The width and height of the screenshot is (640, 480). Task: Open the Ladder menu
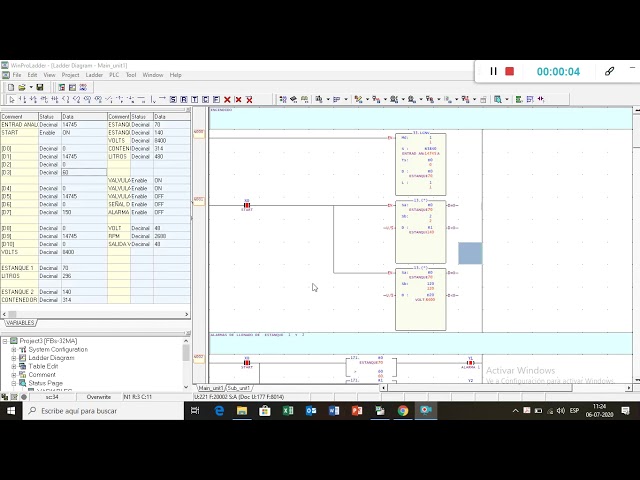pos(94,75)
